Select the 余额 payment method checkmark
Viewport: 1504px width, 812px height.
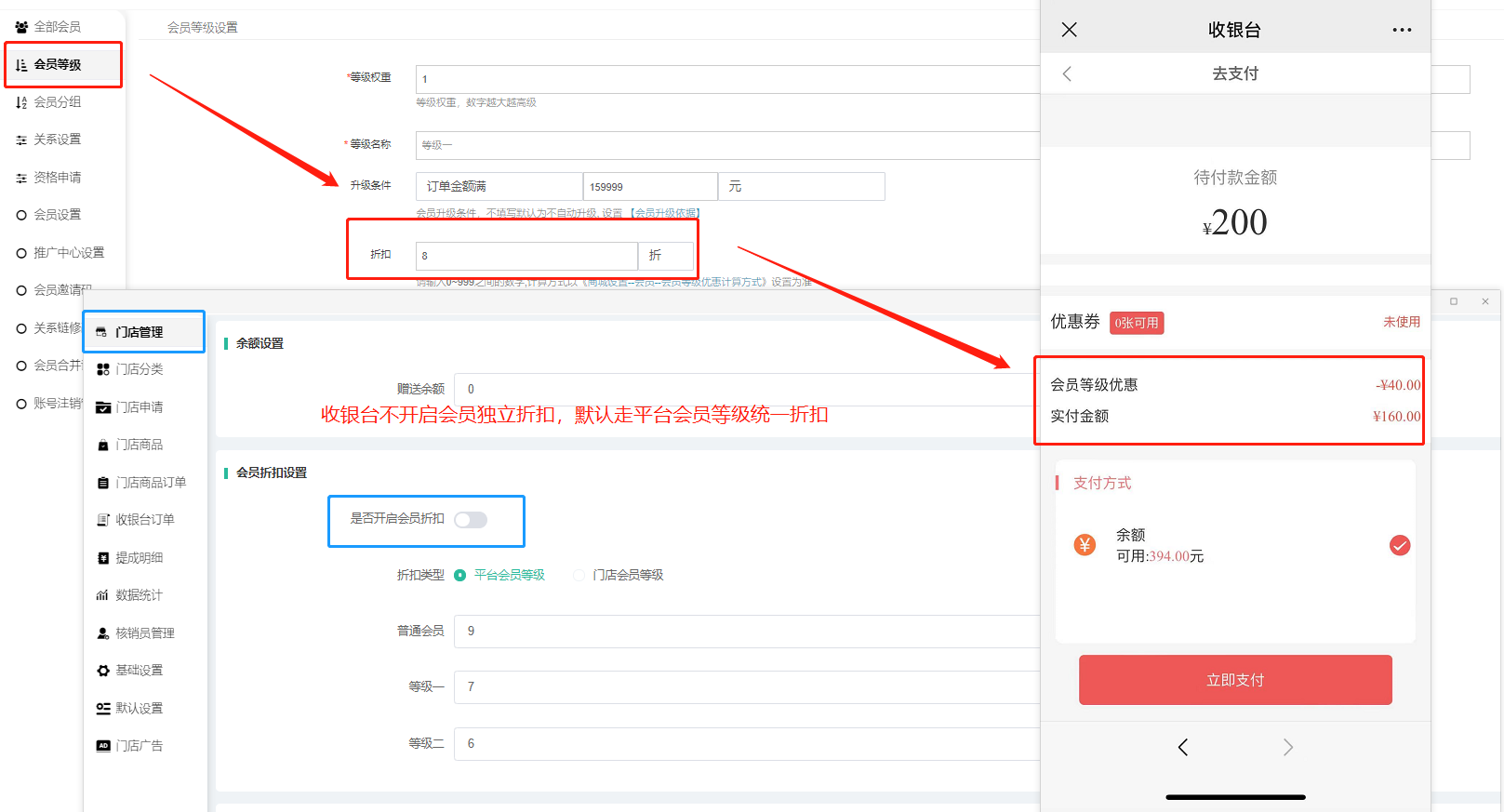(x=1399, y=545)
